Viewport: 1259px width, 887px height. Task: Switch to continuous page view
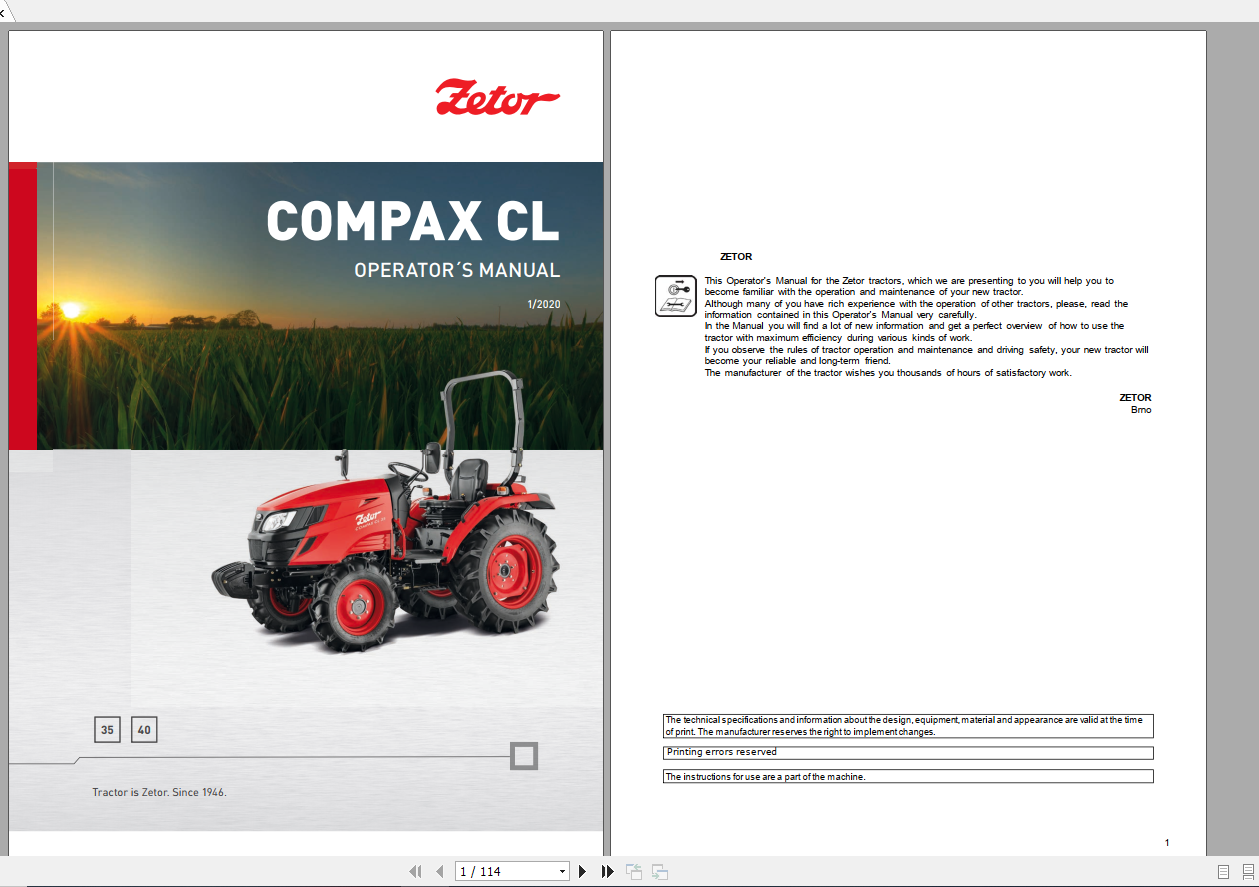(x=1247, y=872)
